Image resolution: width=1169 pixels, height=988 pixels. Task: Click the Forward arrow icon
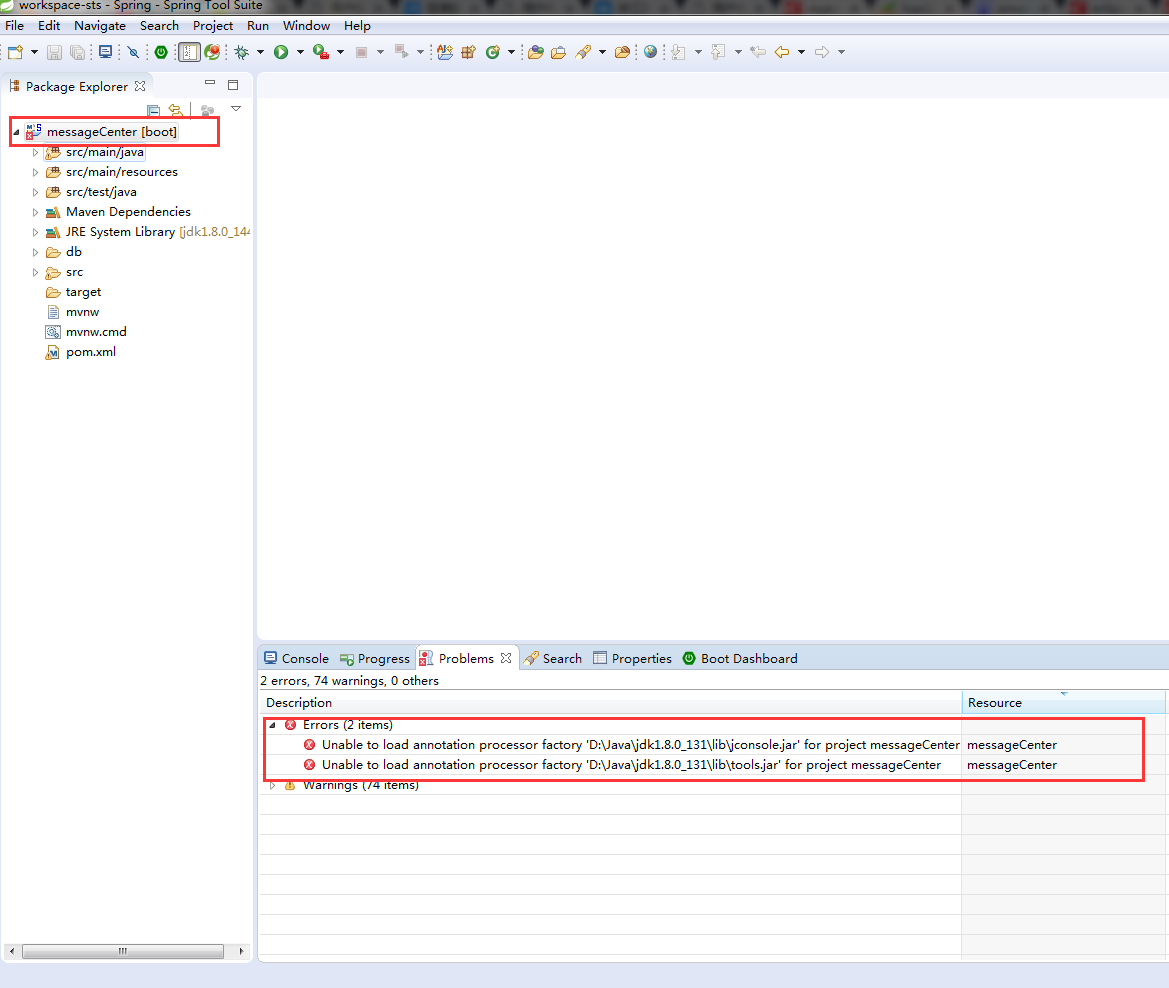click(822, 52)
